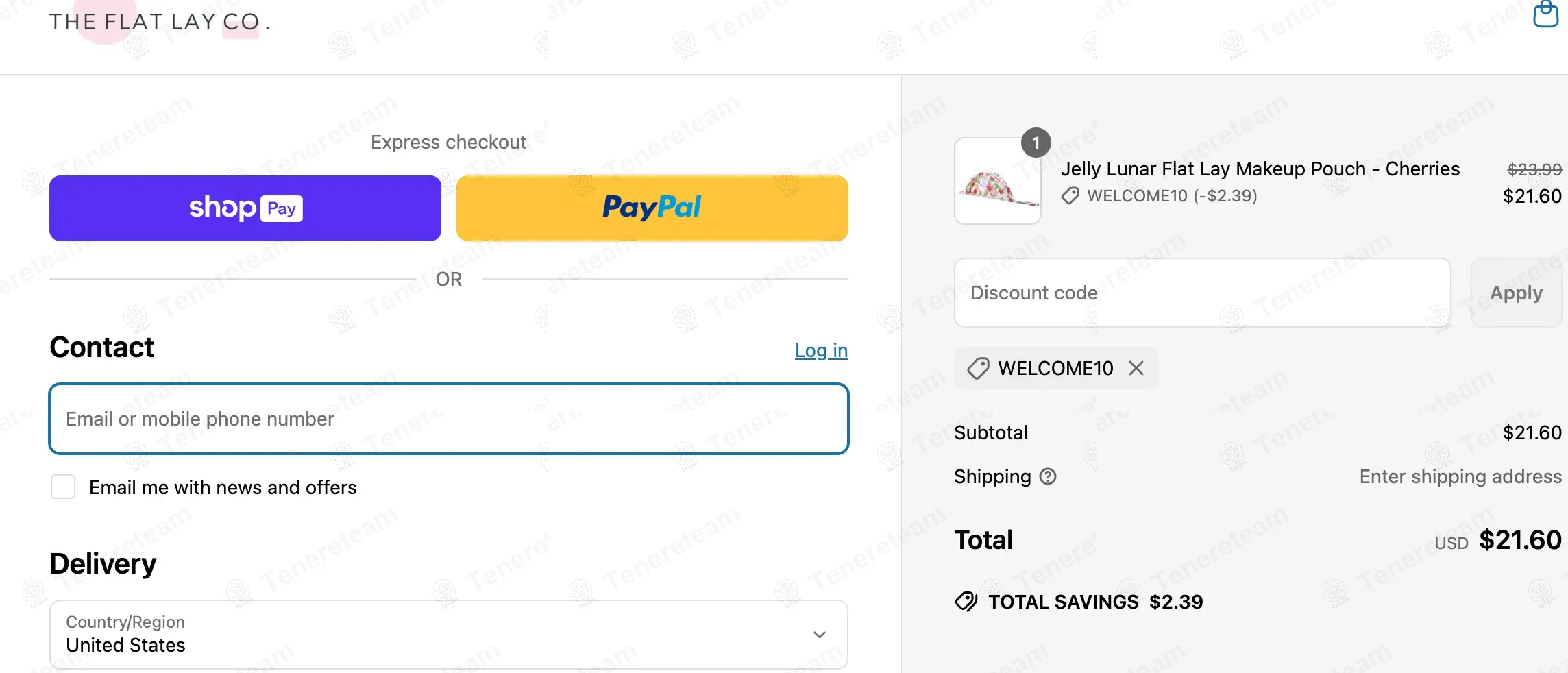Click the tag icon in WELCOME10 chip
The image size is (1568, 673).
pos(978,369)
